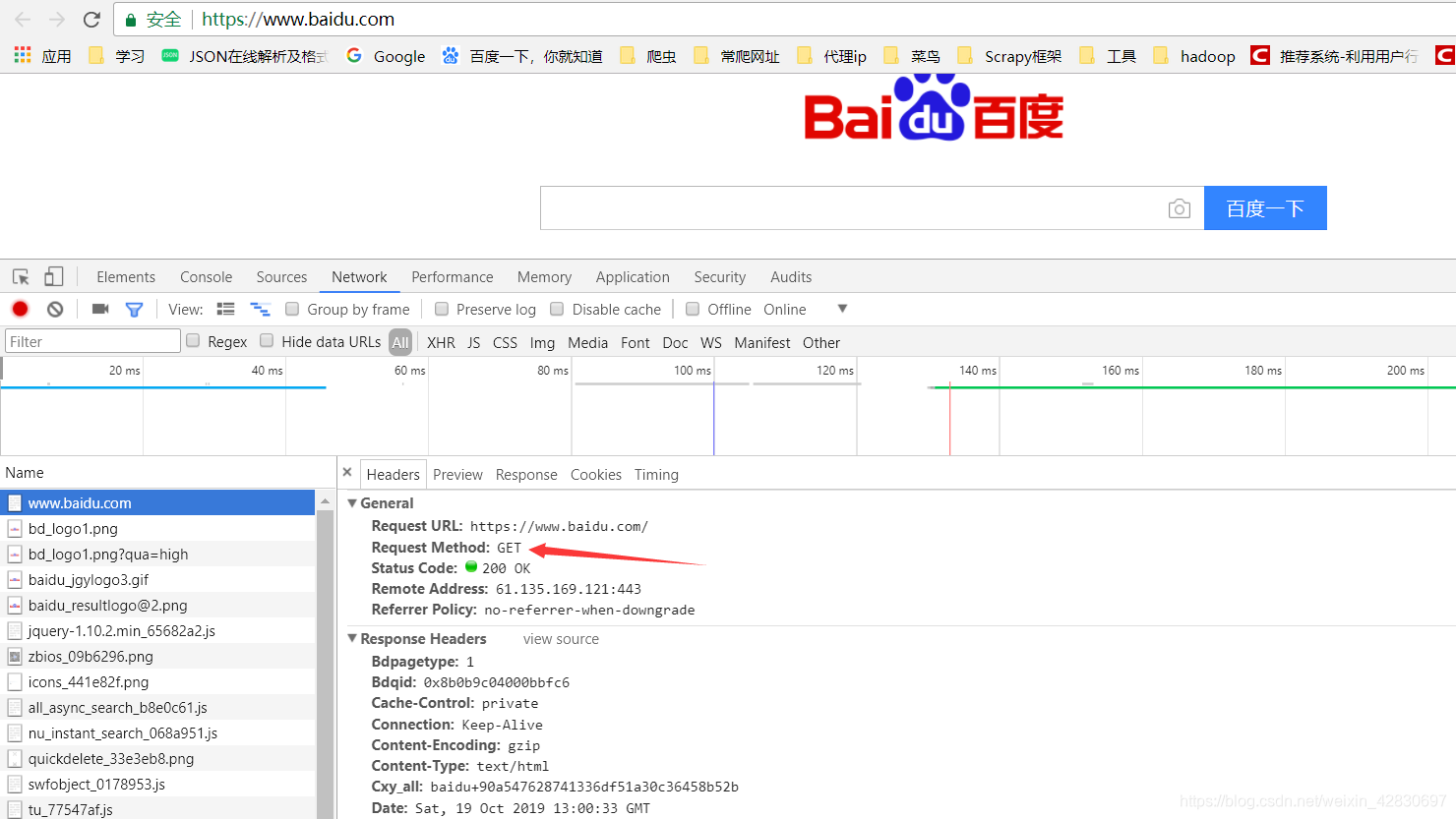
Task: Click the browser forward arrow
Action: (x=57, y=20)
